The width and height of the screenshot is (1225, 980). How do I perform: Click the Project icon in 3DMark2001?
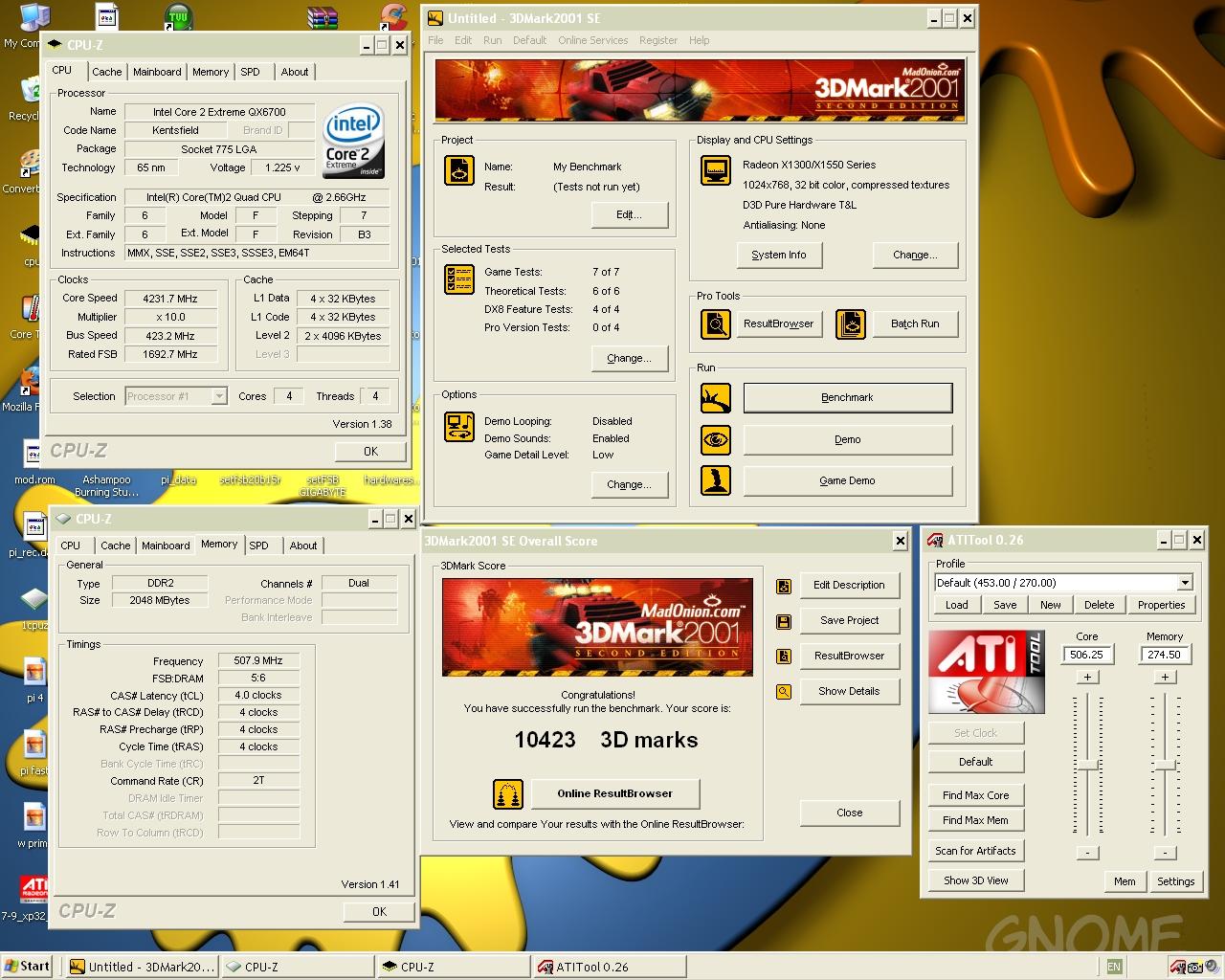459,170
